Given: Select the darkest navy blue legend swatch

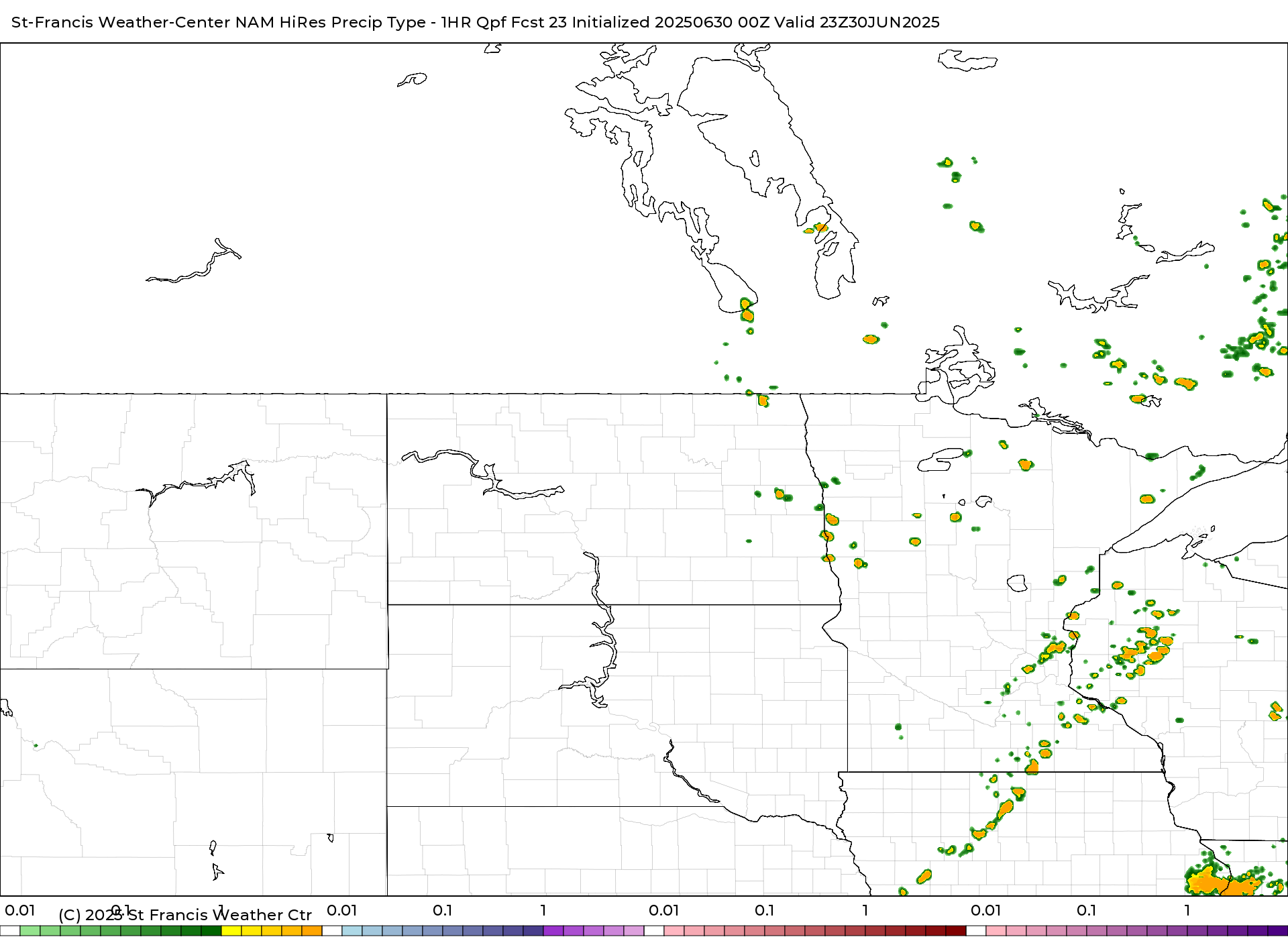Looking at the screenshot, I should (x=533, y=931).
